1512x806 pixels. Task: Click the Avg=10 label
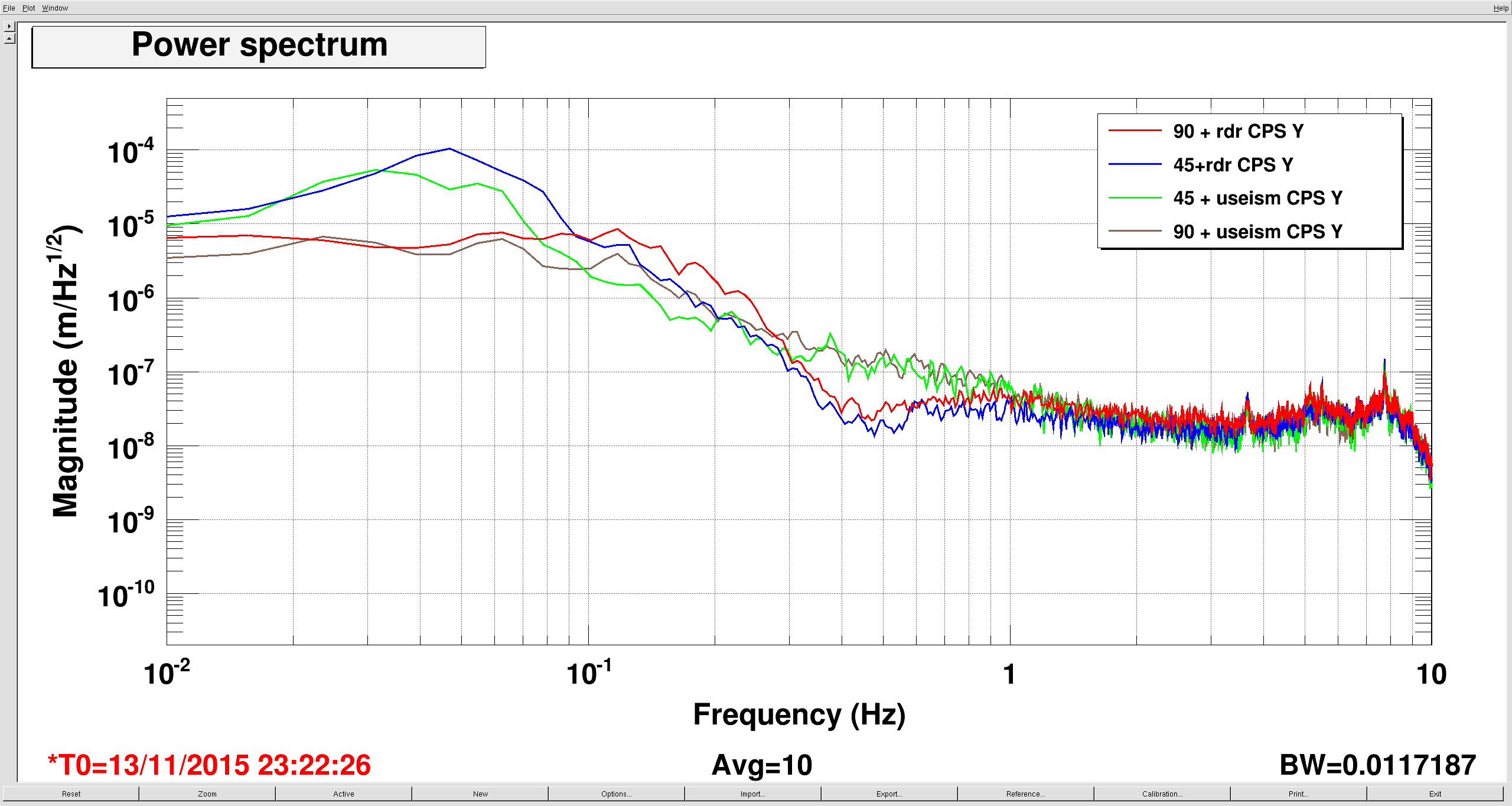click(762, 765)
